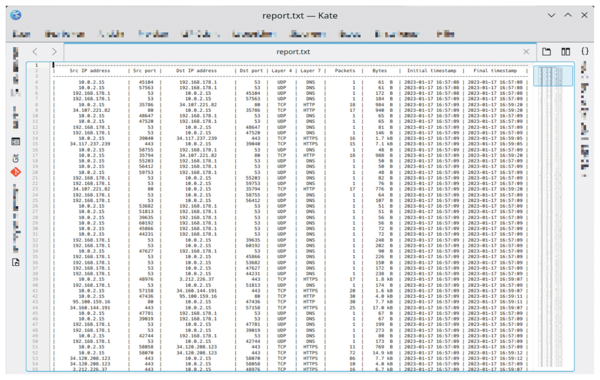Click the folder icon right of the tab bar
600x380 pixels.
[546, 52]
